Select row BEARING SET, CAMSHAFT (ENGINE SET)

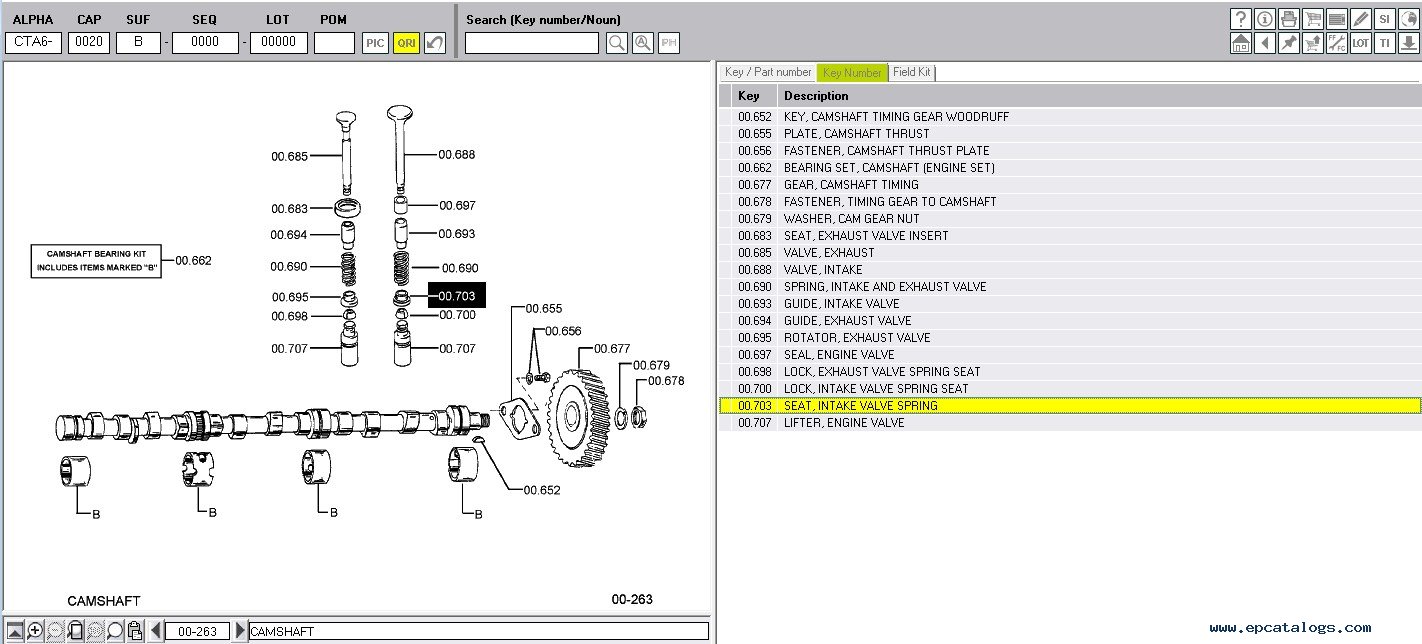click(1070, 168)
